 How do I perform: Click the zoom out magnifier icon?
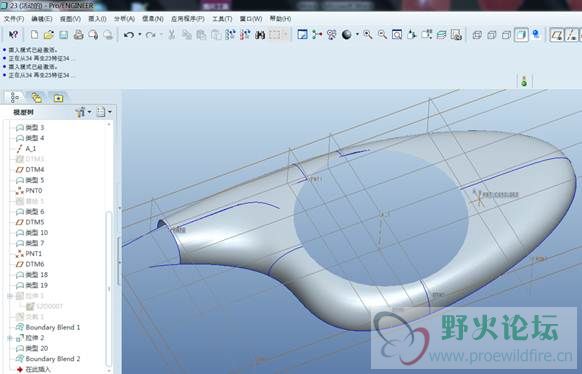click(382, 35)
